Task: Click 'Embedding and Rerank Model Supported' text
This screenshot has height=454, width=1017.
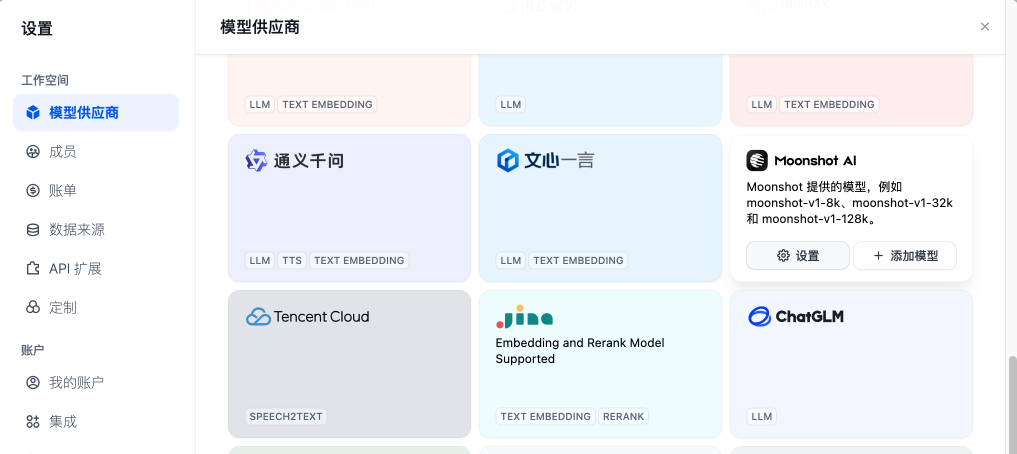Action: click(x=580, y=351)
